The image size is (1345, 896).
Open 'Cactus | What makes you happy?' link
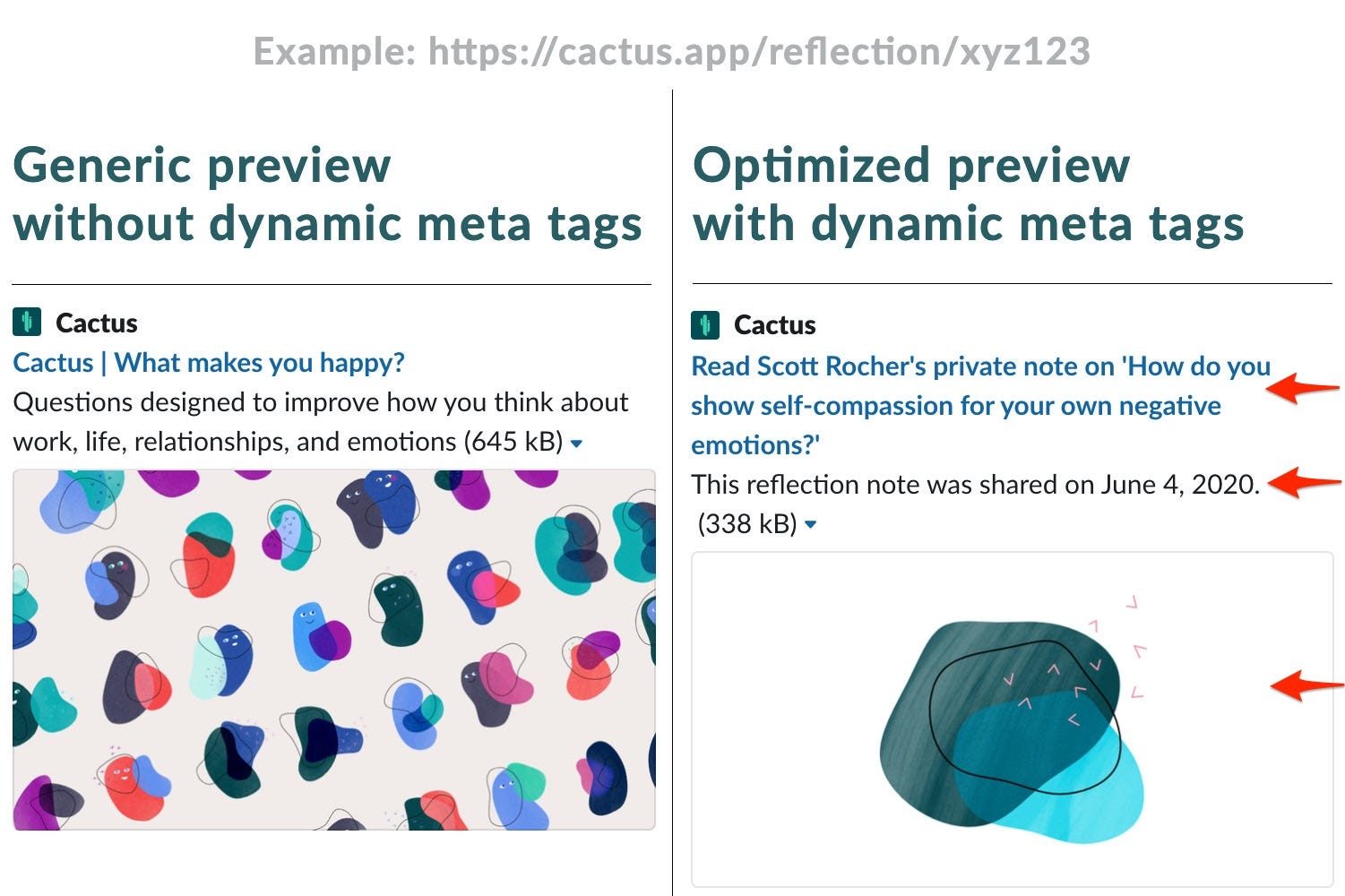209,363
